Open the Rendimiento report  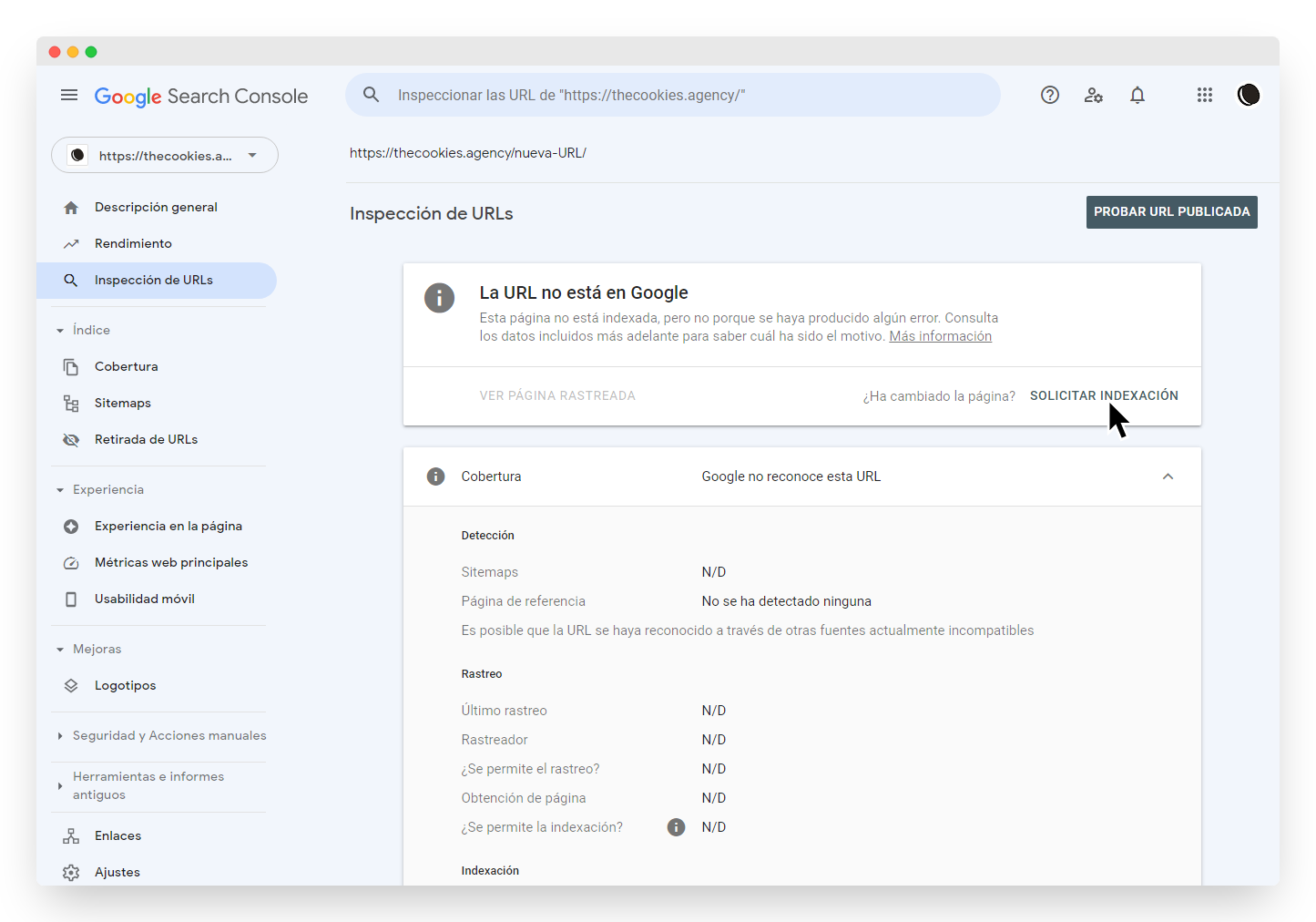133,244
